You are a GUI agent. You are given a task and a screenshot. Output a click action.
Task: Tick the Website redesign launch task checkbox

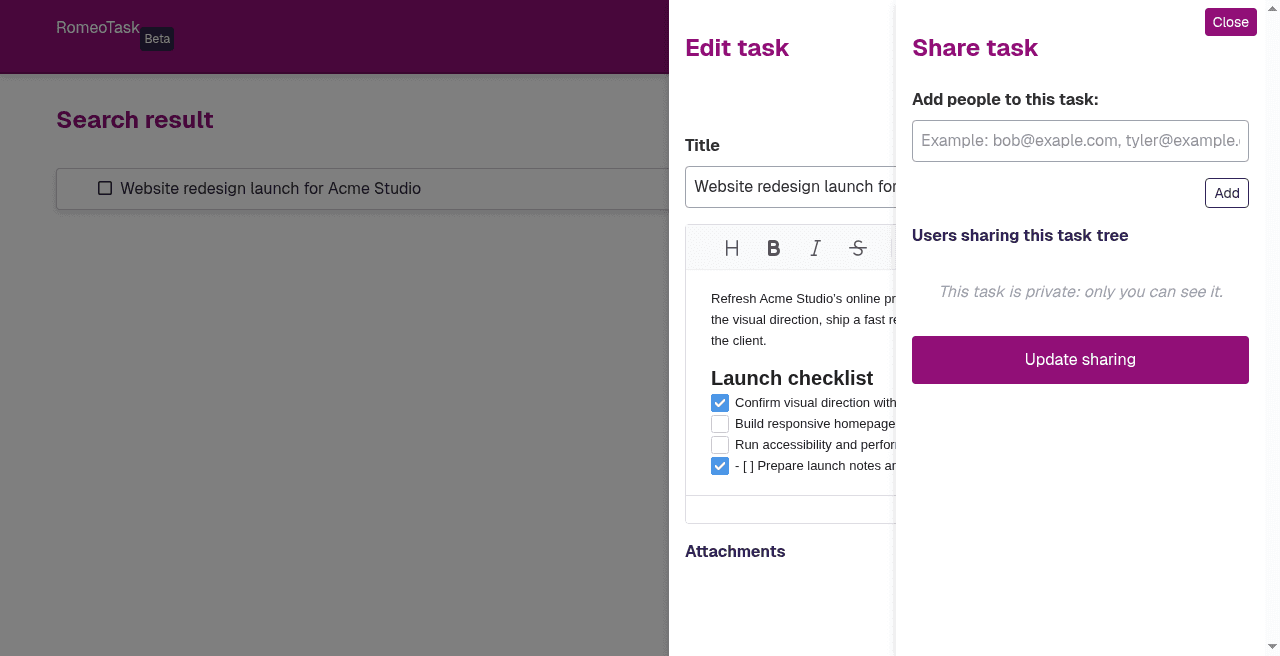click(105, 188)
